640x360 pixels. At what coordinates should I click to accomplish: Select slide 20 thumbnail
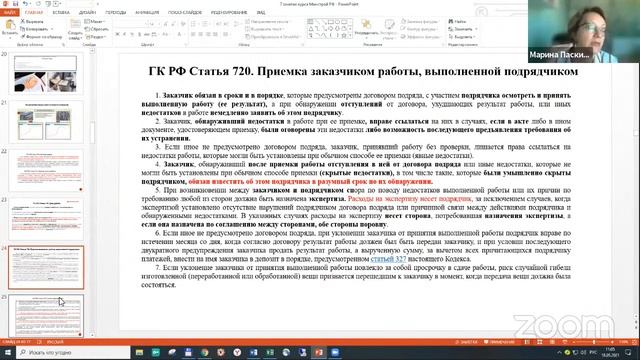[x=46, y=74]
